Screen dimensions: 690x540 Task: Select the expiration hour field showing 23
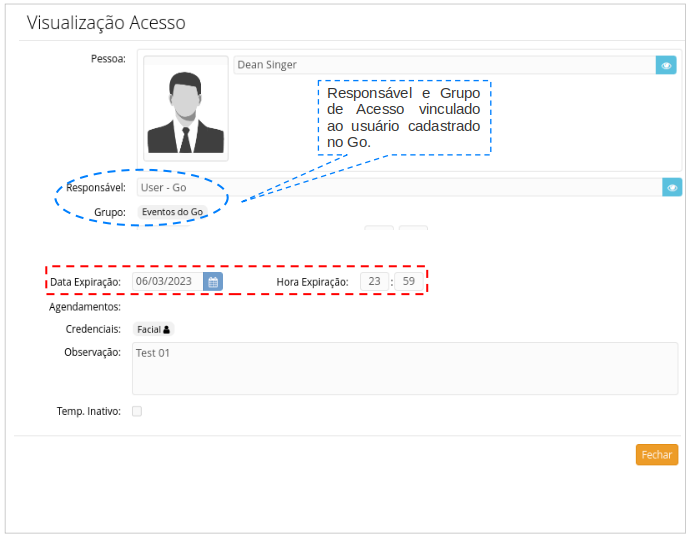(x=374, y=282)
